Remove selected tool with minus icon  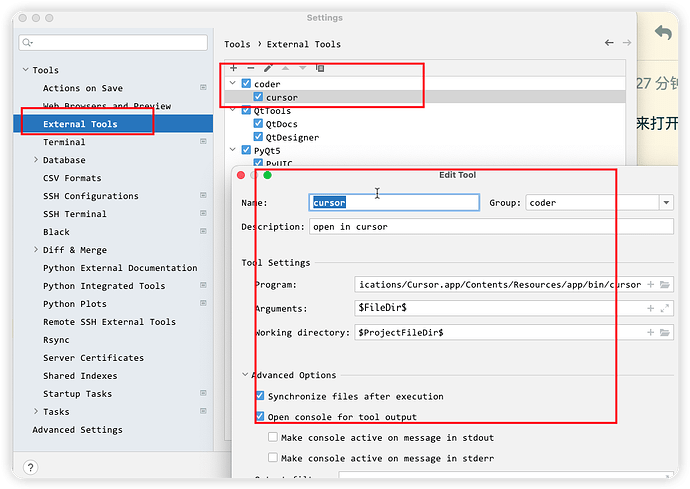[251, 68]
